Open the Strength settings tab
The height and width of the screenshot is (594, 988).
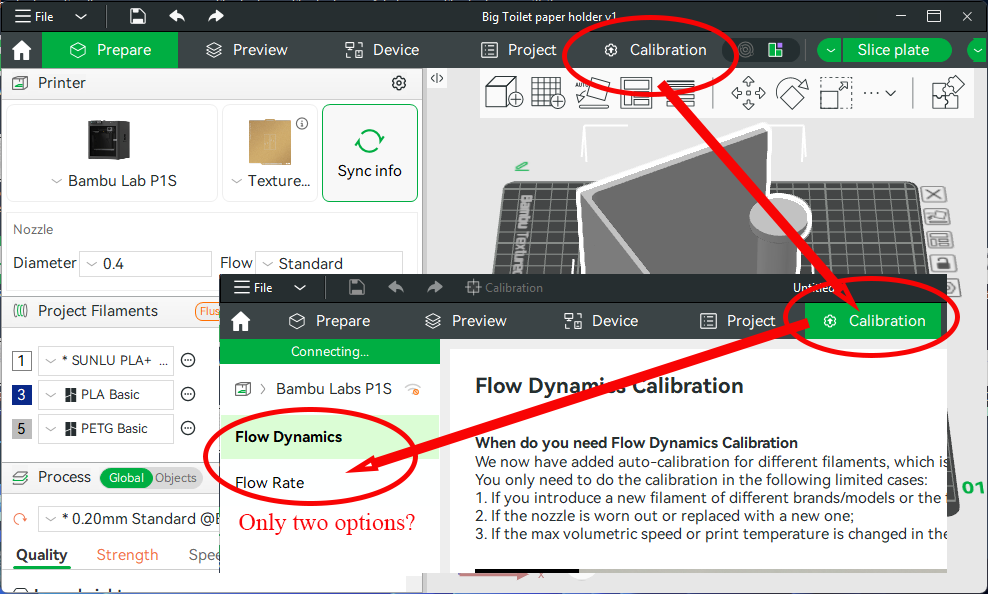[x=127, y=555]
